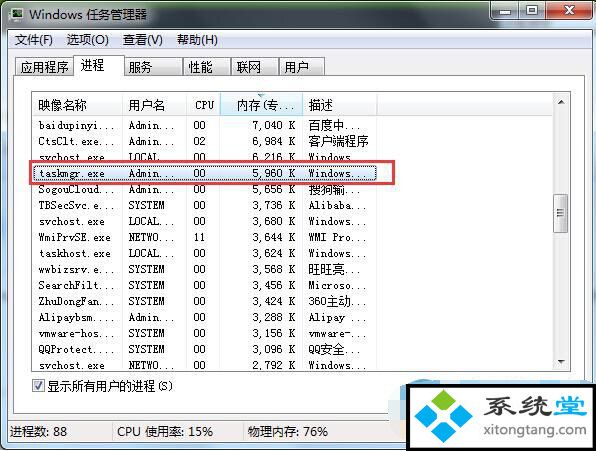Select the vmware-hos... process row
The width and height of the screenshot is (596, 451).
[204, 333]
